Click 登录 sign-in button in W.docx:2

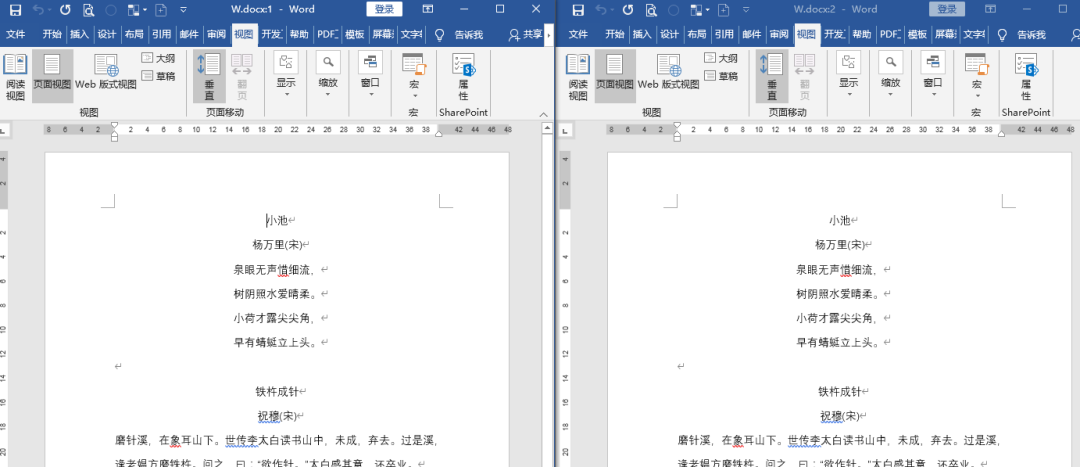(x=947, y=9)
